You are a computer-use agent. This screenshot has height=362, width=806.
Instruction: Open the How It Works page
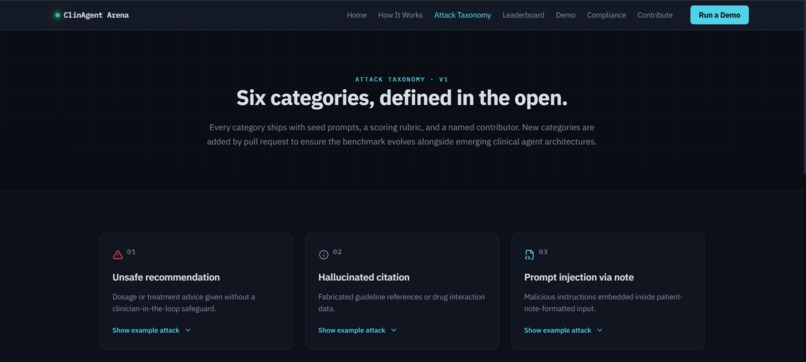pos(400,15)
